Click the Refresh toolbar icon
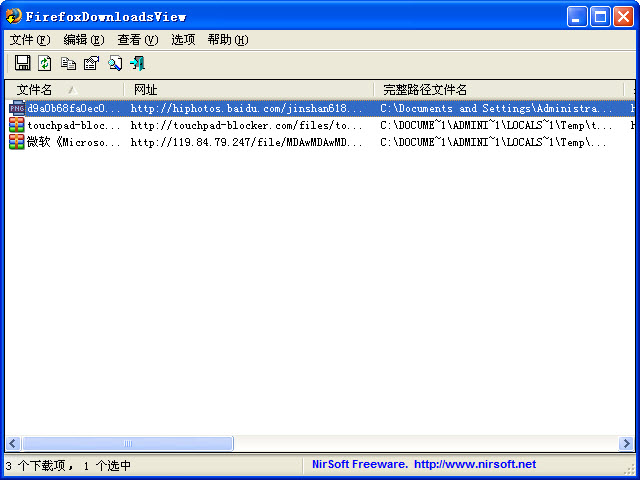Viewport: 640px width, 480px height. [45, 63]
